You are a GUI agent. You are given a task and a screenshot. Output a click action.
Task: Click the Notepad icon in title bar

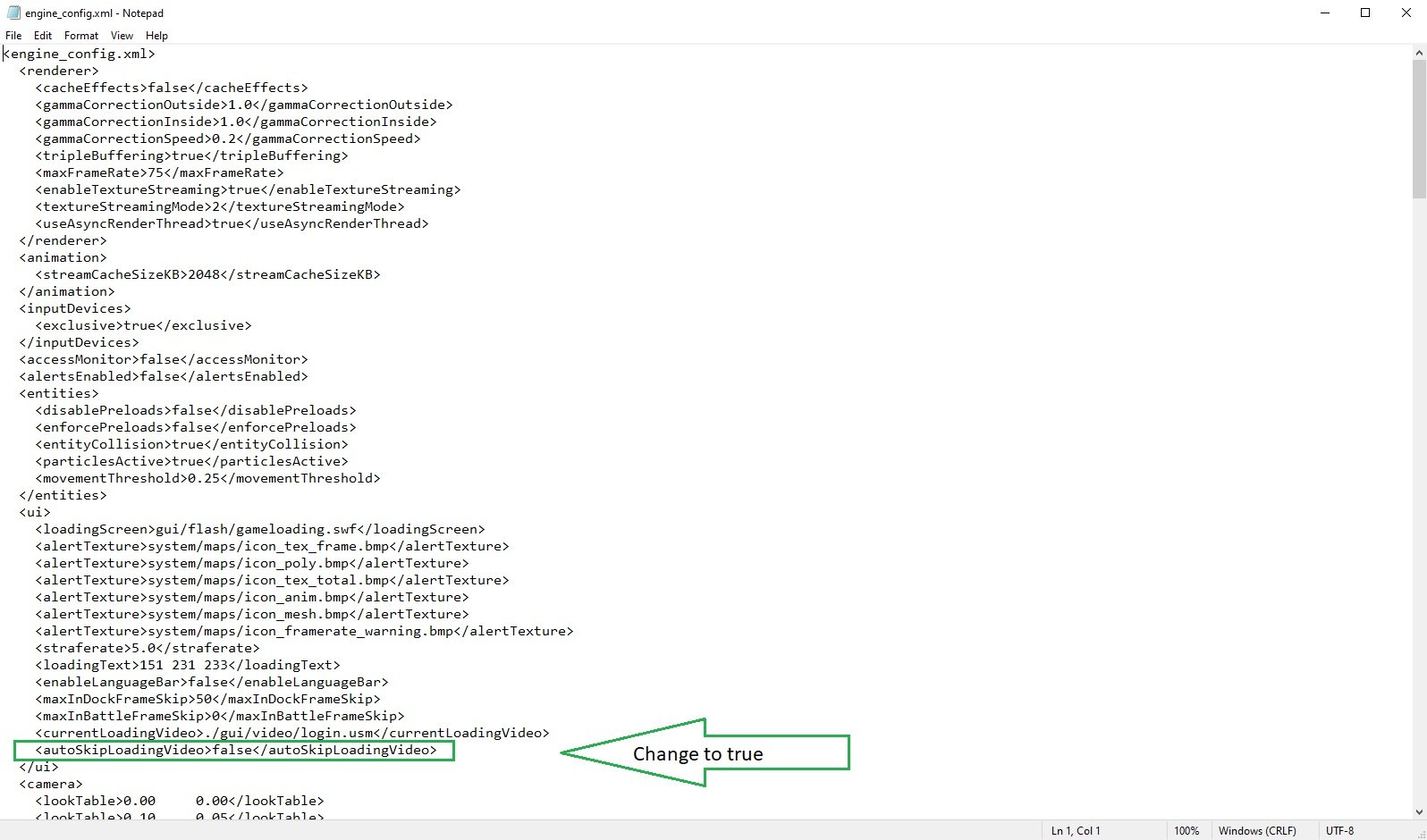pyautogui.click(x=13, y=13)
